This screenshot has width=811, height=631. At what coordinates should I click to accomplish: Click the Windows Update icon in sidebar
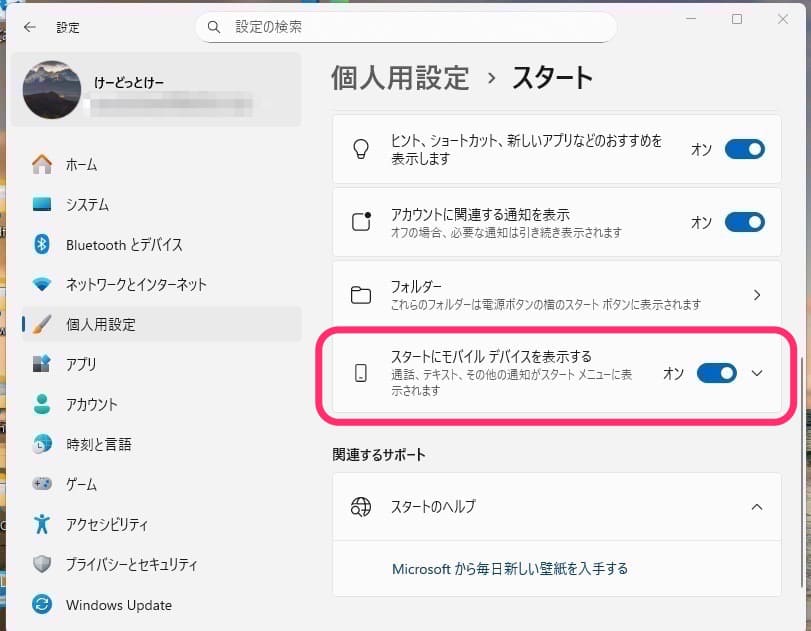click(x=42, y=604)
